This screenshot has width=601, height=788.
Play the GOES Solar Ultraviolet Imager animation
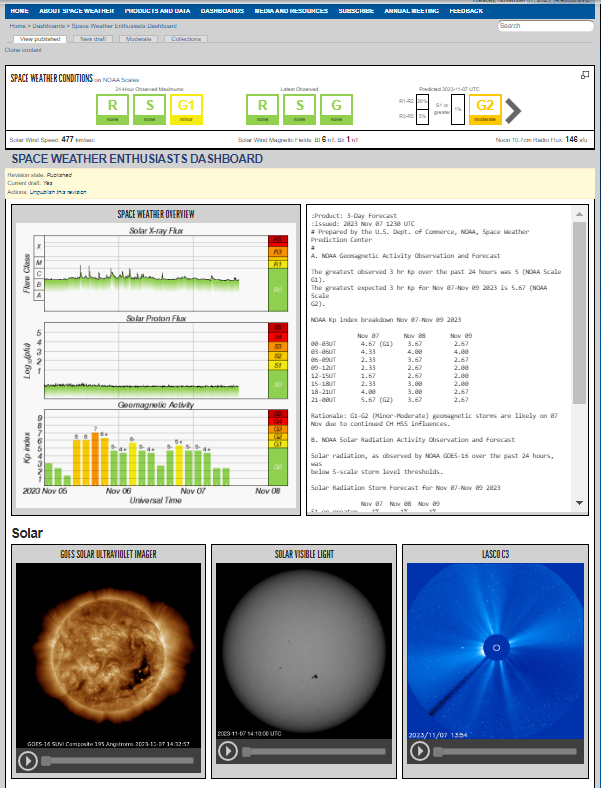[x=28, y=760]
